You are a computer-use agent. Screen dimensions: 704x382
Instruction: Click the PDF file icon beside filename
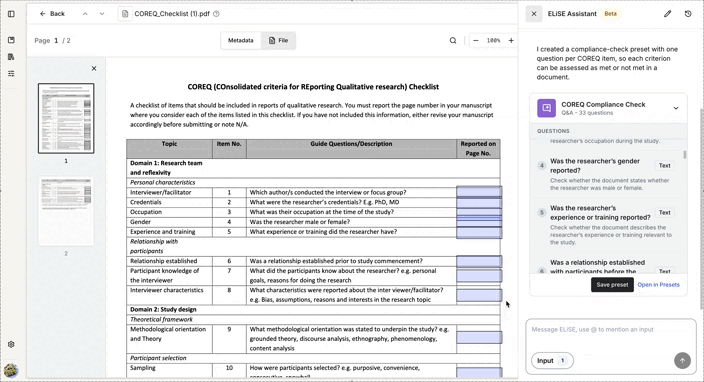(125, 14)
